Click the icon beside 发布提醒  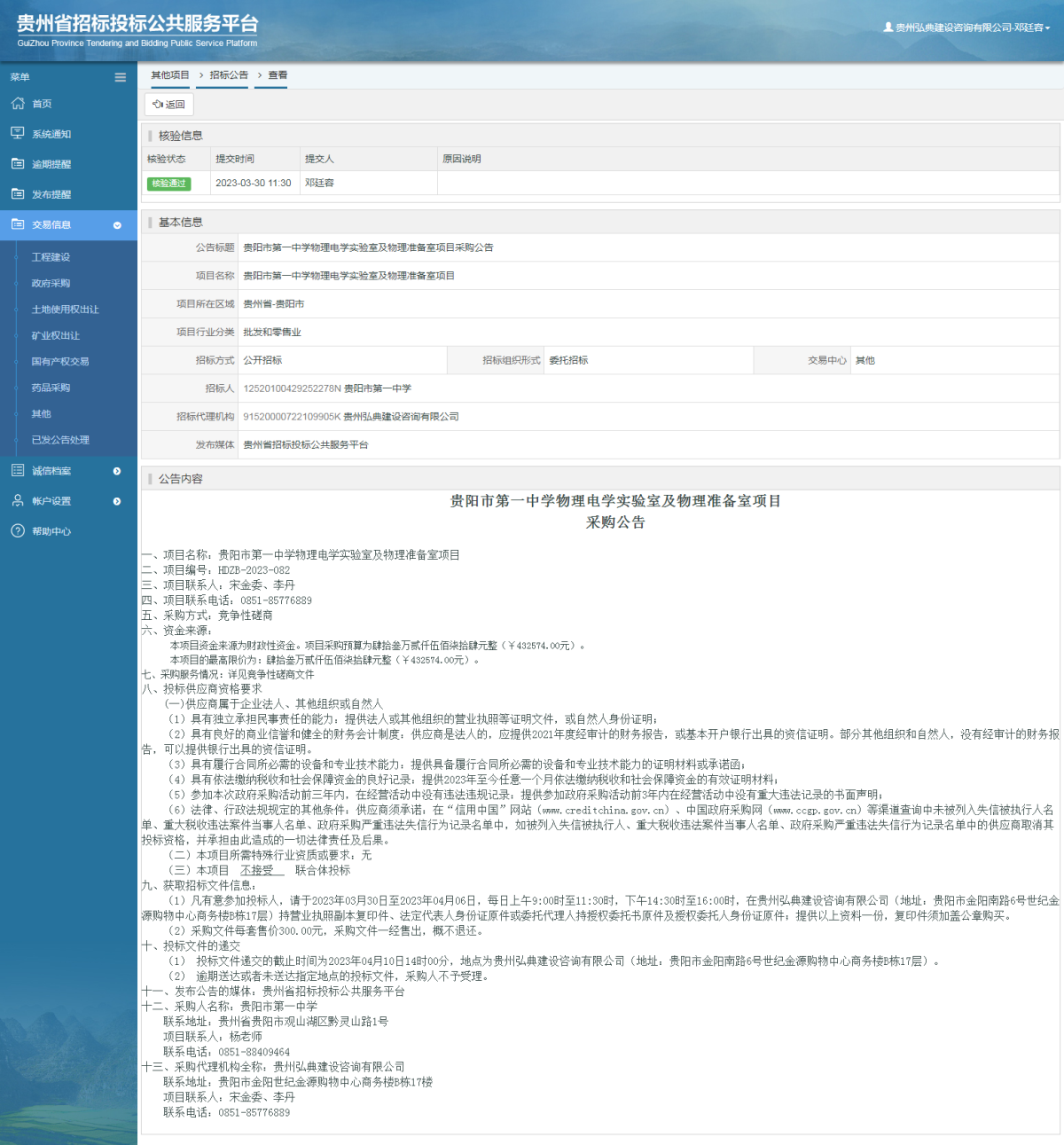pos(18,193)
